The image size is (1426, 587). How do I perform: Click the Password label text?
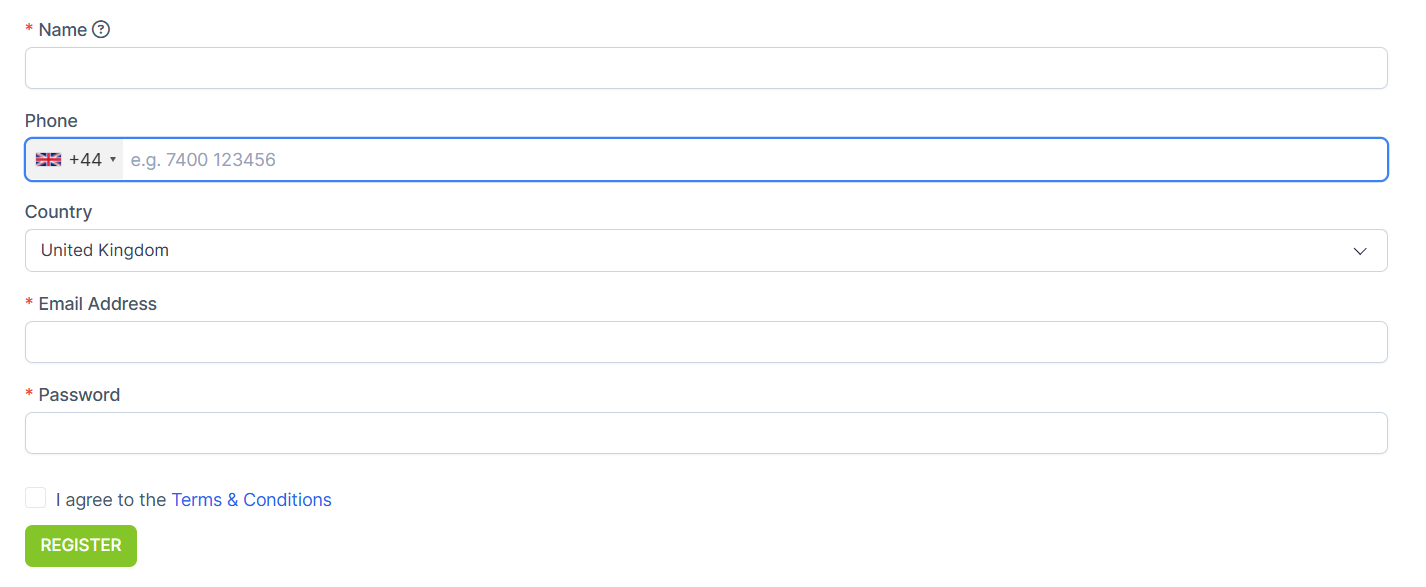click(x=79, y=395)
